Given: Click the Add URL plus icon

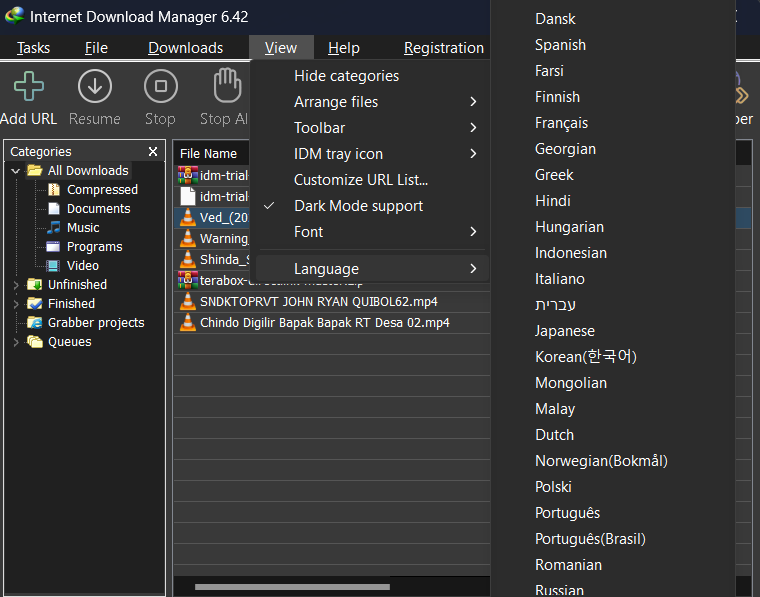Looking at the screenshot, I should [x=29, y=86].
